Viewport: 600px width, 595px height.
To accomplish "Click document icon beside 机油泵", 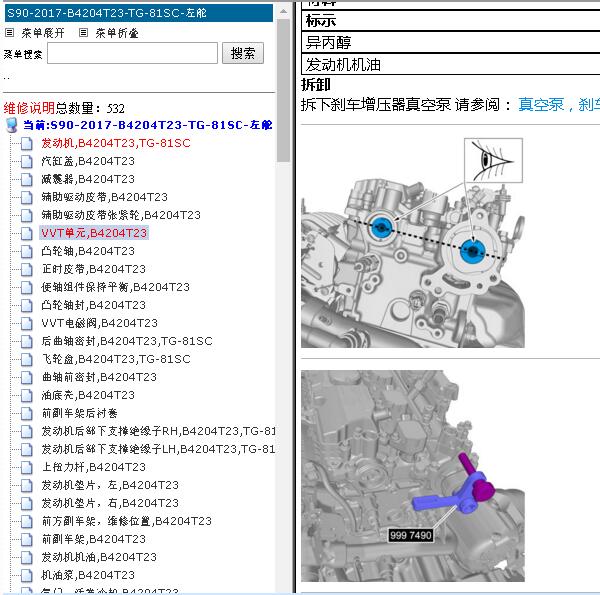I will pyautogui.click(x=26, y=575).
